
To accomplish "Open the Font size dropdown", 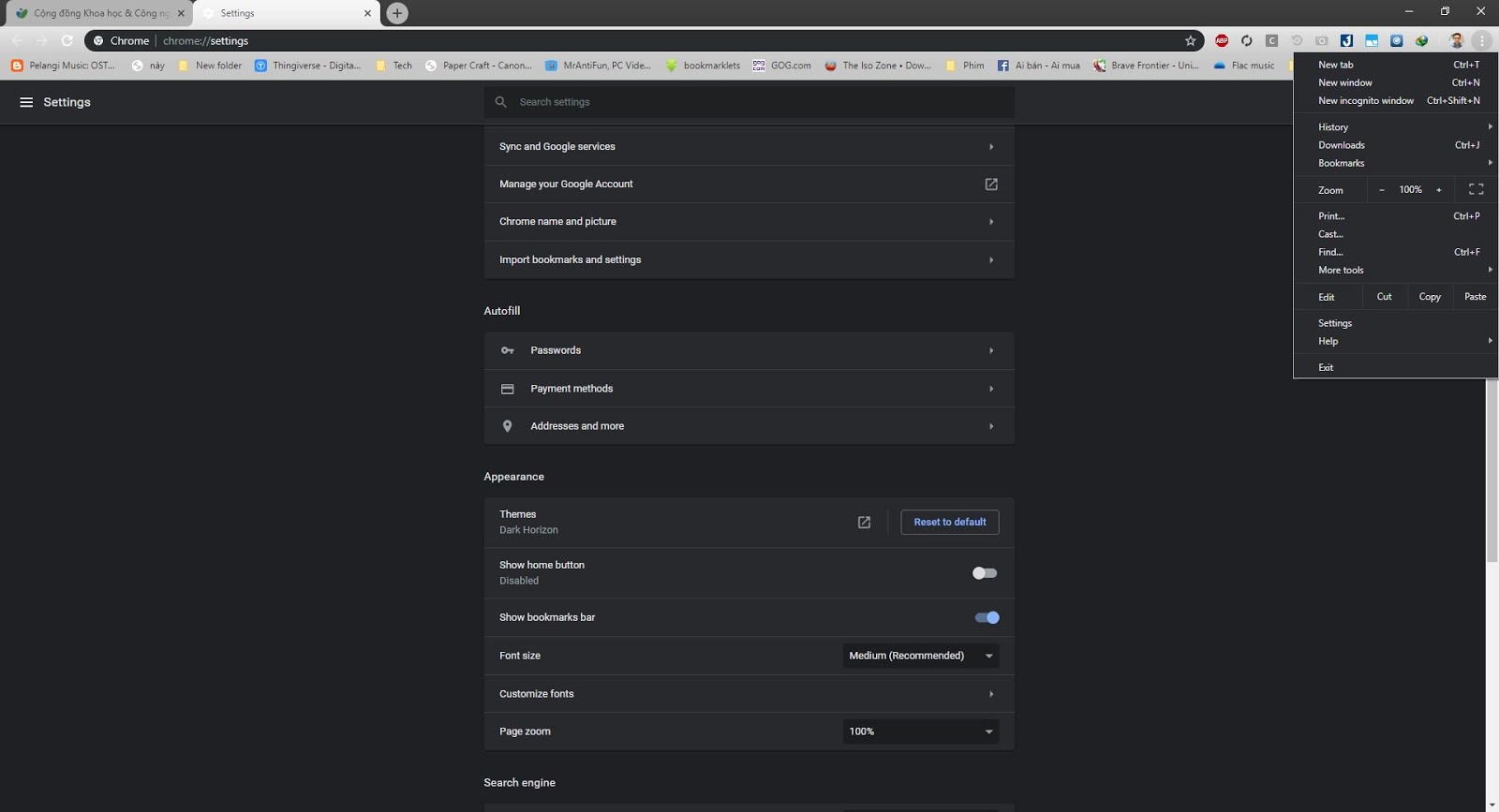I will click(921, 656).
